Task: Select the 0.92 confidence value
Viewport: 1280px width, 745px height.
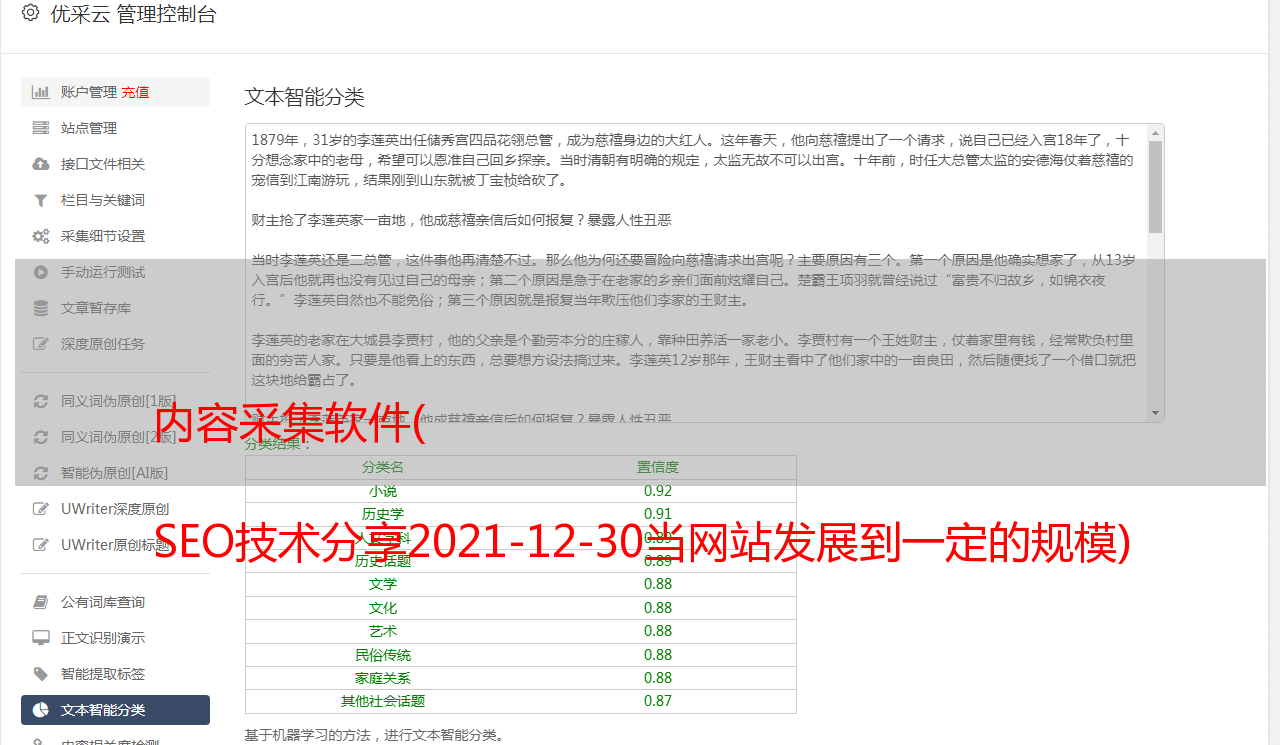Action: 658,491
